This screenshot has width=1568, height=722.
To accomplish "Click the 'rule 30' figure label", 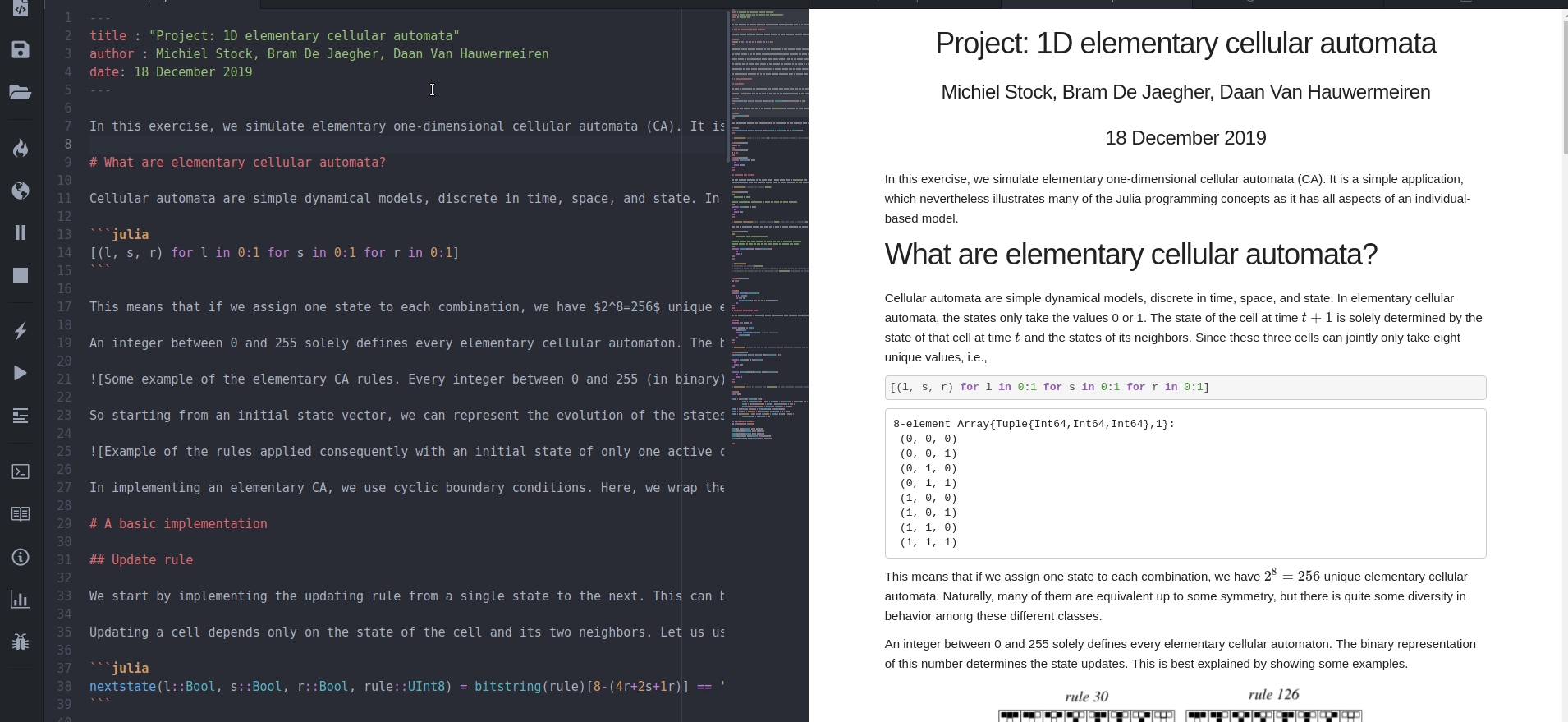I will 1086,697.
